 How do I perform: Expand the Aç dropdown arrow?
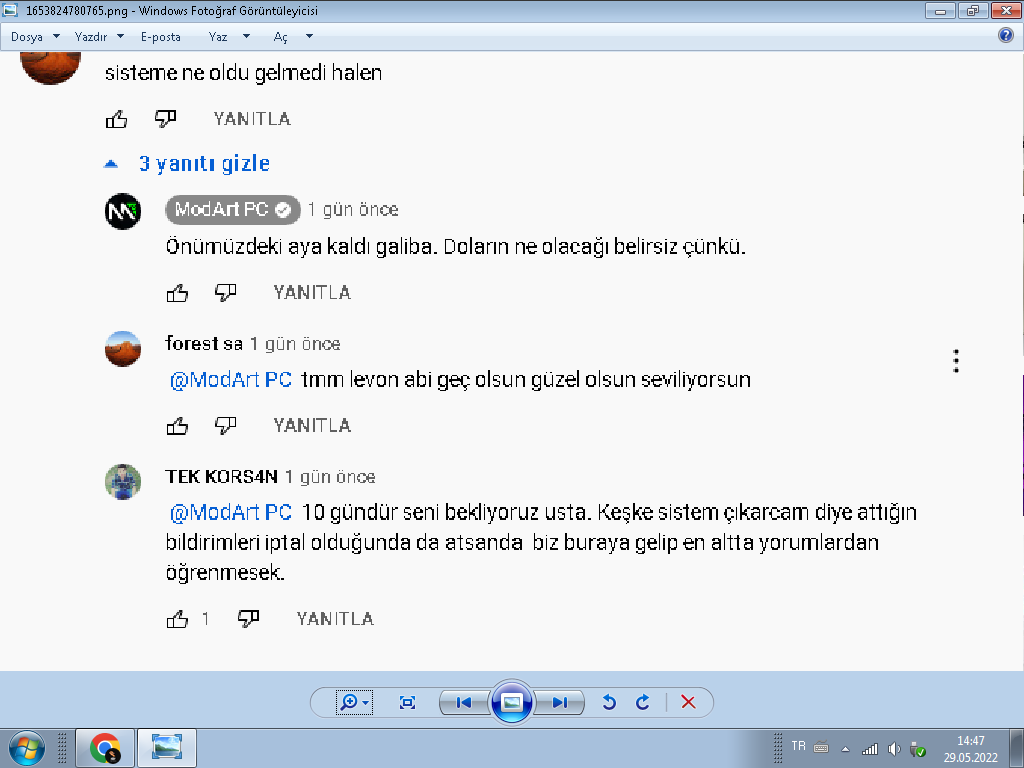coord(310,37)
